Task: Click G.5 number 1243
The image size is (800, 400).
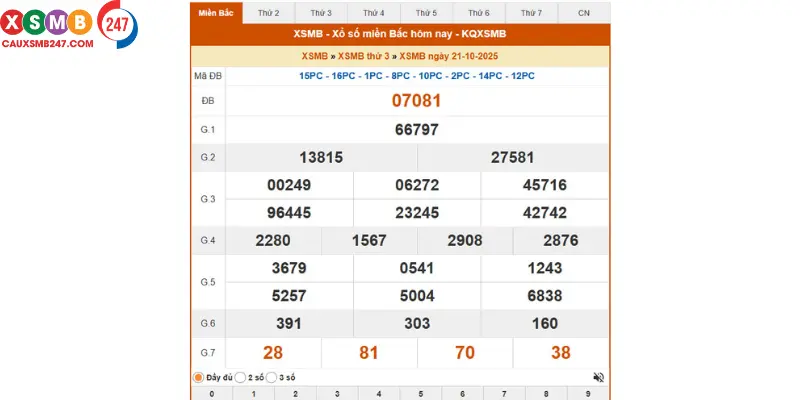Action: pos(545,268)
